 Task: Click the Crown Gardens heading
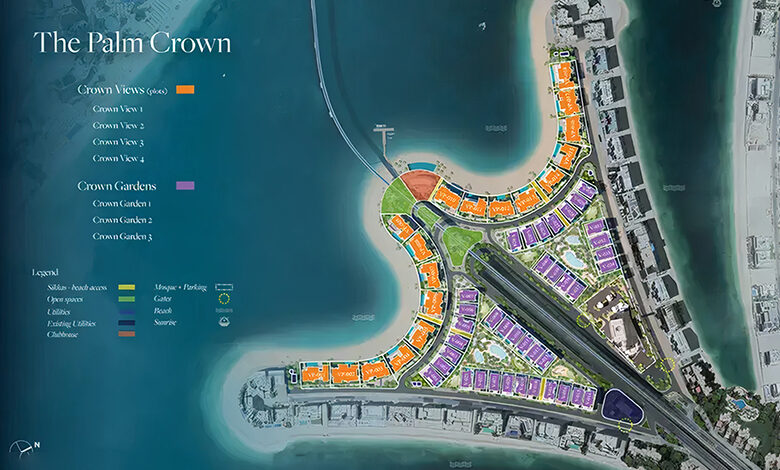(119, 186)
